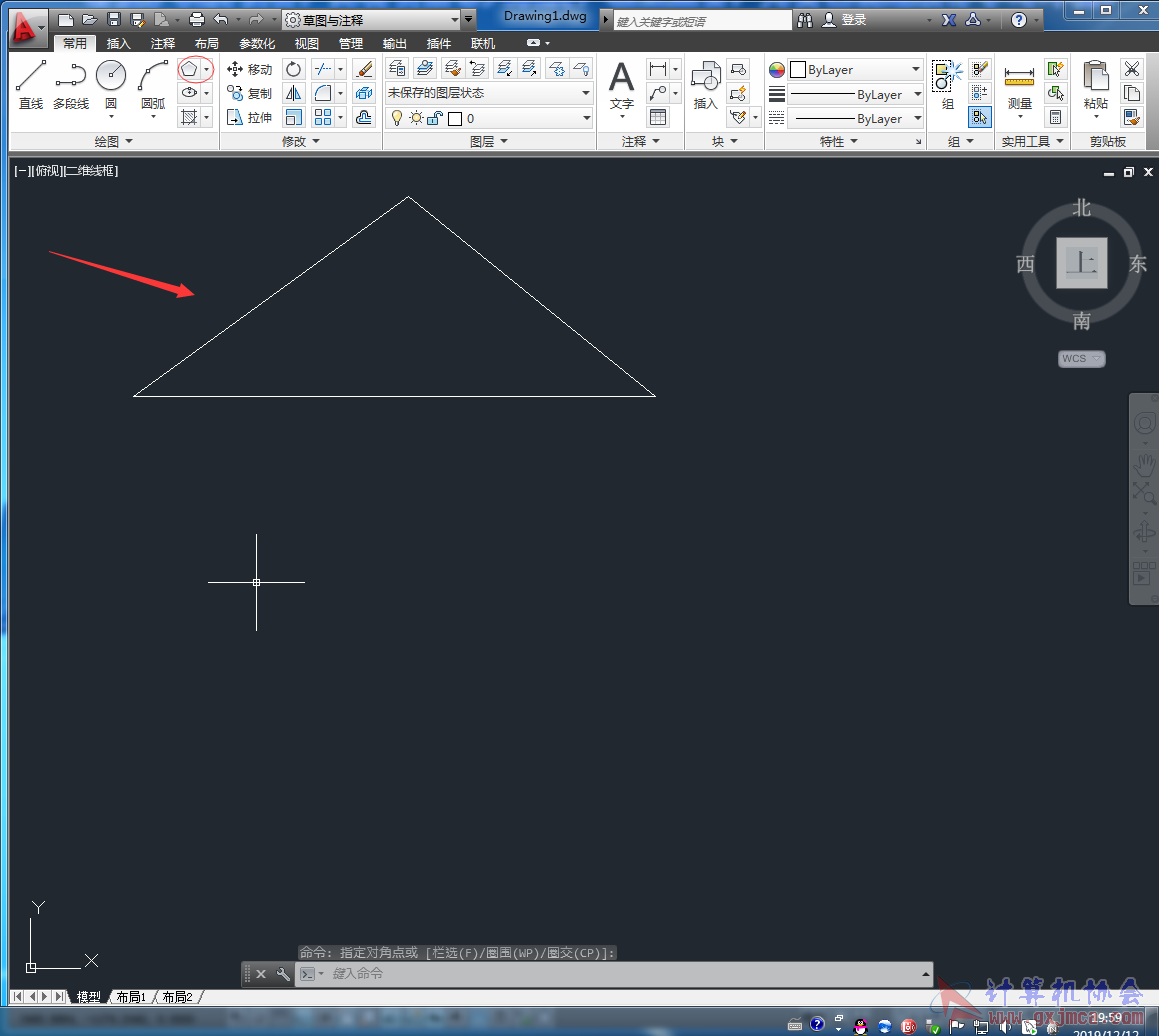The width and height of the screenshot is (1159, 1036).
Task: Toggle layer 0 lightbulb on/off icon
Action: coord(396,118)
